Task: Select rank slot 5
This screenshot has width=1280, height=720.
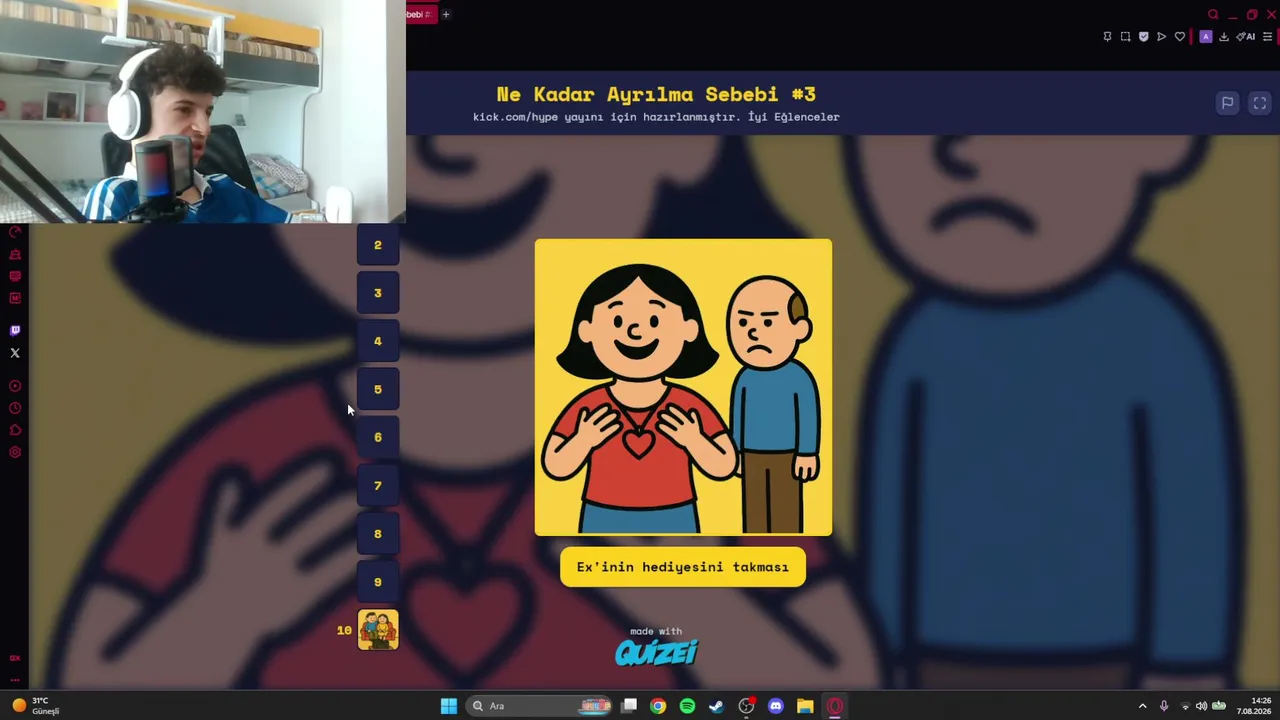Action: (378, 389)
